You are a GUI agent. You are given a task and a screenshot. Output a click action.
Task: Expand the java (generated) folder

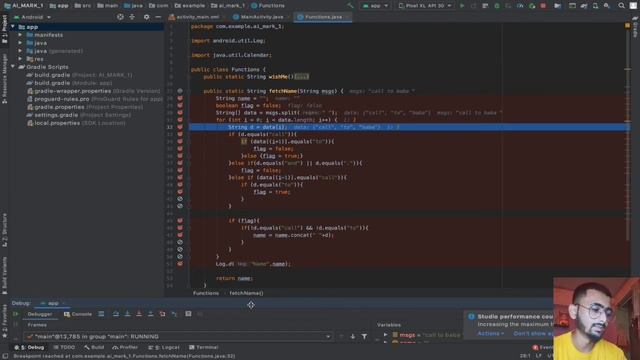point(20,51)
